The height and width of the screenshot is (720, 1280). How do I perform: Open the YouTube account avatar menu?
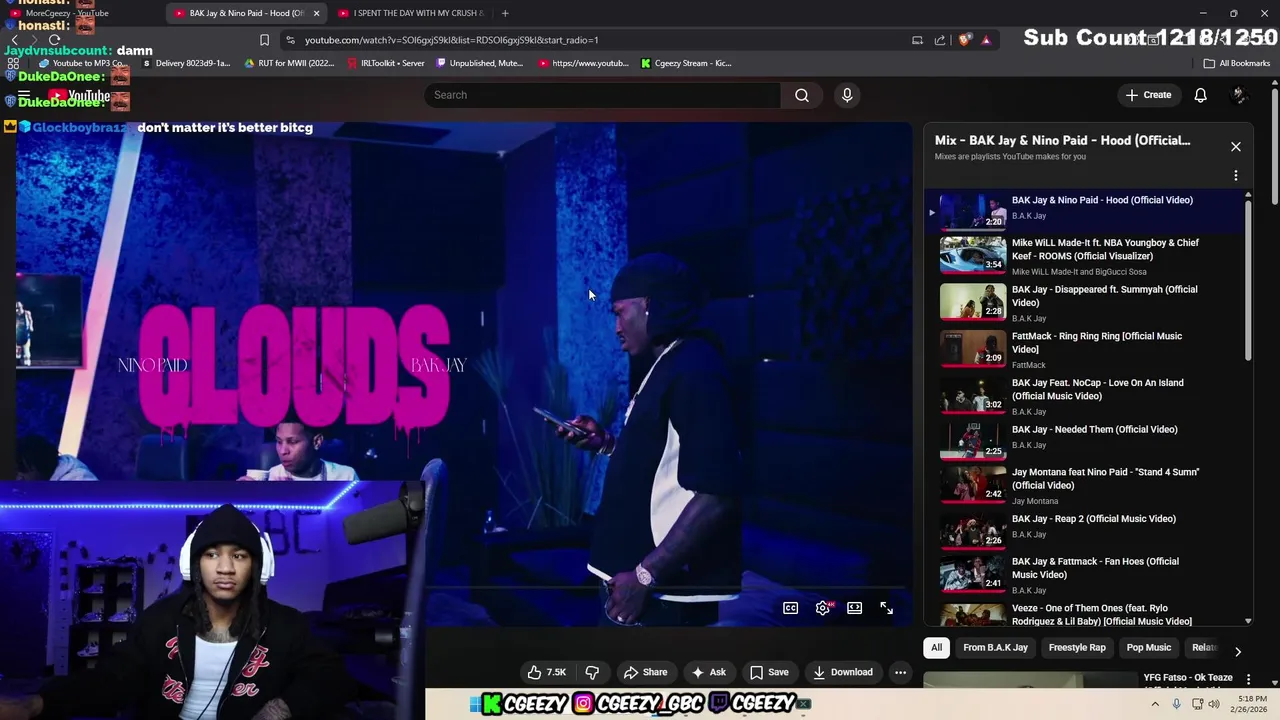tap(1239, 95)
